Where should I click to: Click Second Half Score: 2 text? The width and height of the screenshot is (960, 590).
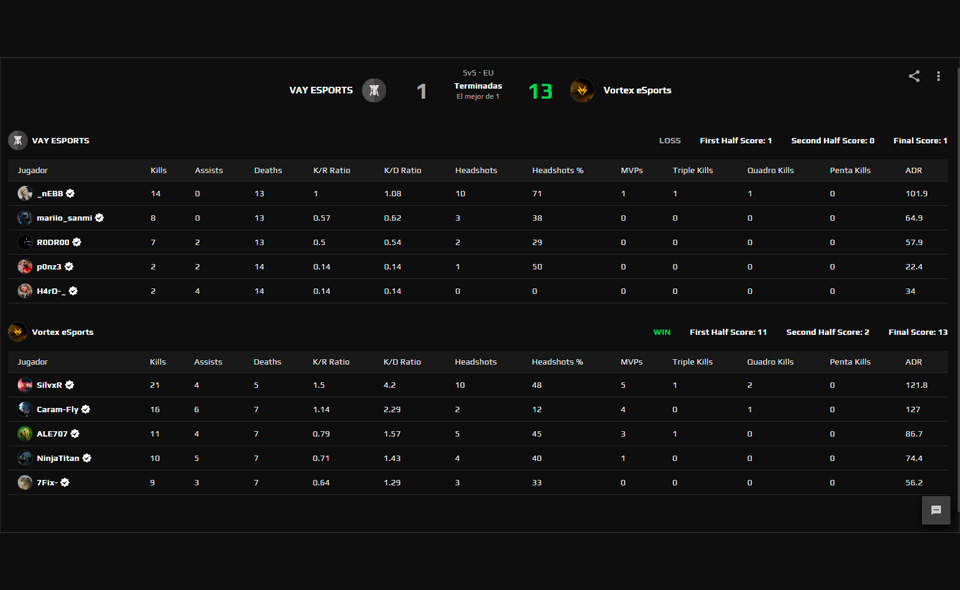point(828,332)
